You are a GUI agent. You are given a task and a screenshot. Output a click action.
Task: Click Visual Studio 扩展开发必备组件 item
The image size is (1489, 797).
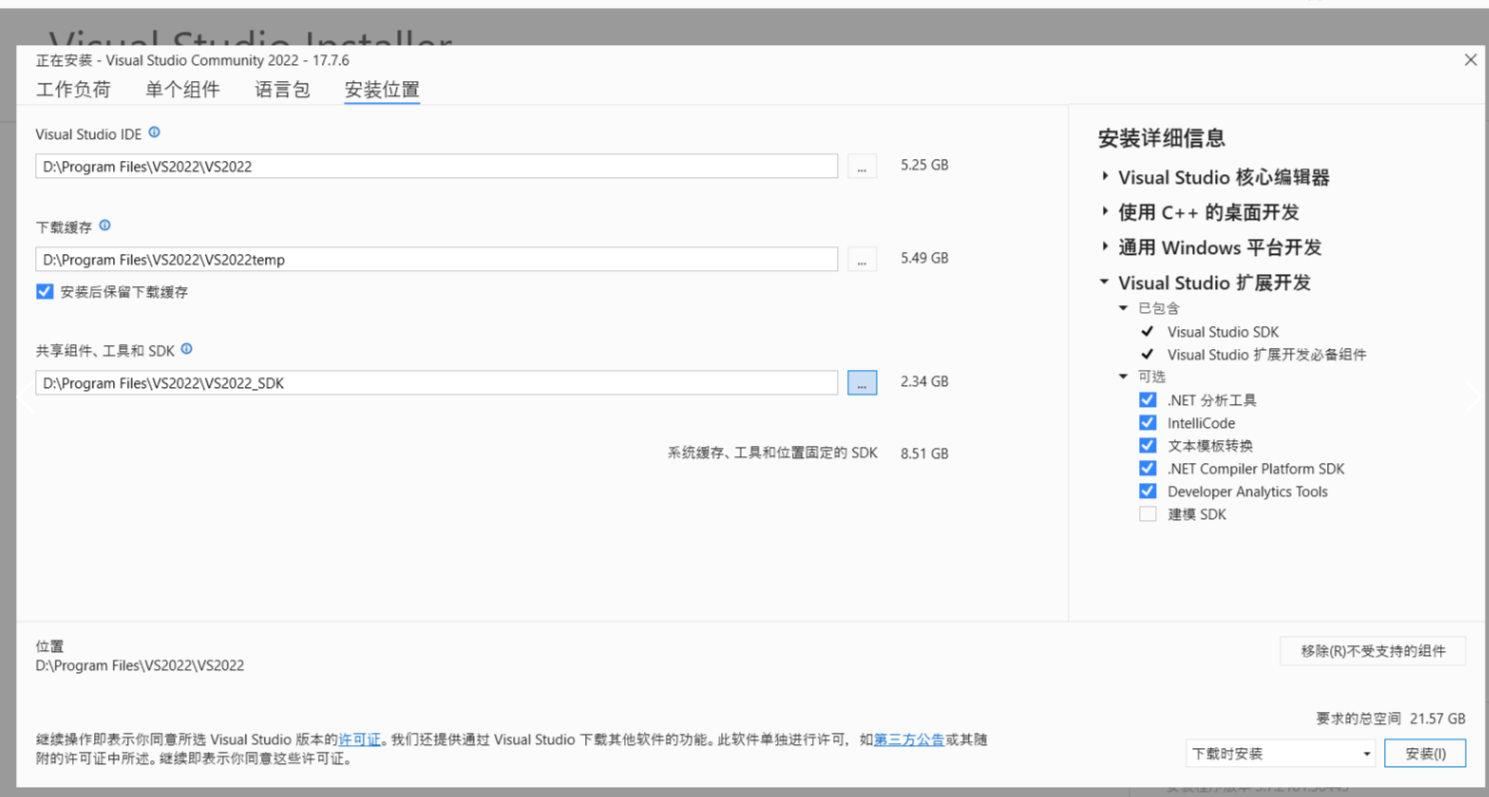point(1267,354)
